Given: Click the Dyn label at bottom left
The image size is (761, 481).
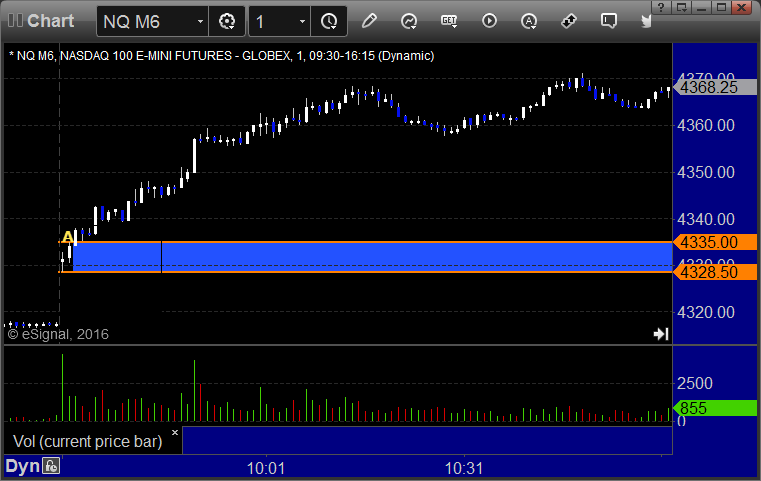Looking at the screenshot, I should (x=22, y=466).
